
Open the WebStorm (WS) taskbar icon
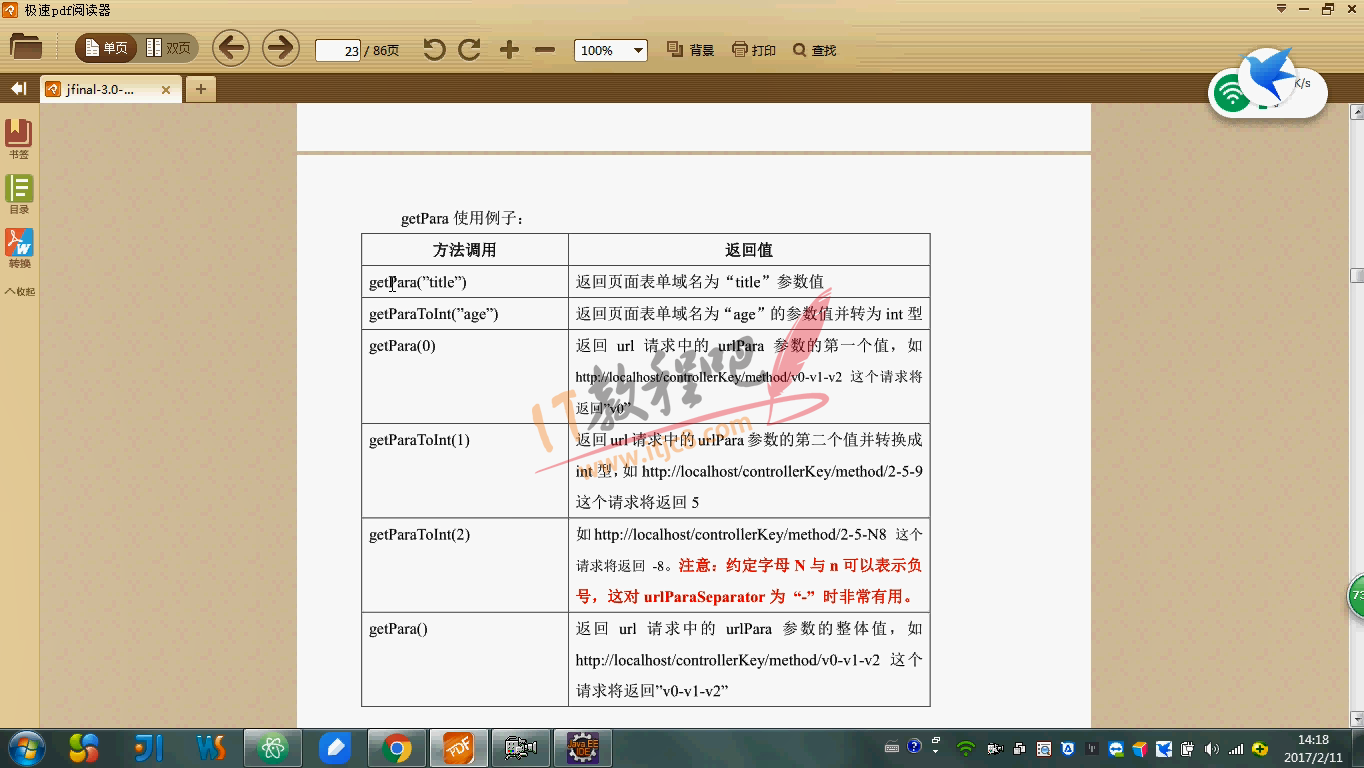211,748
